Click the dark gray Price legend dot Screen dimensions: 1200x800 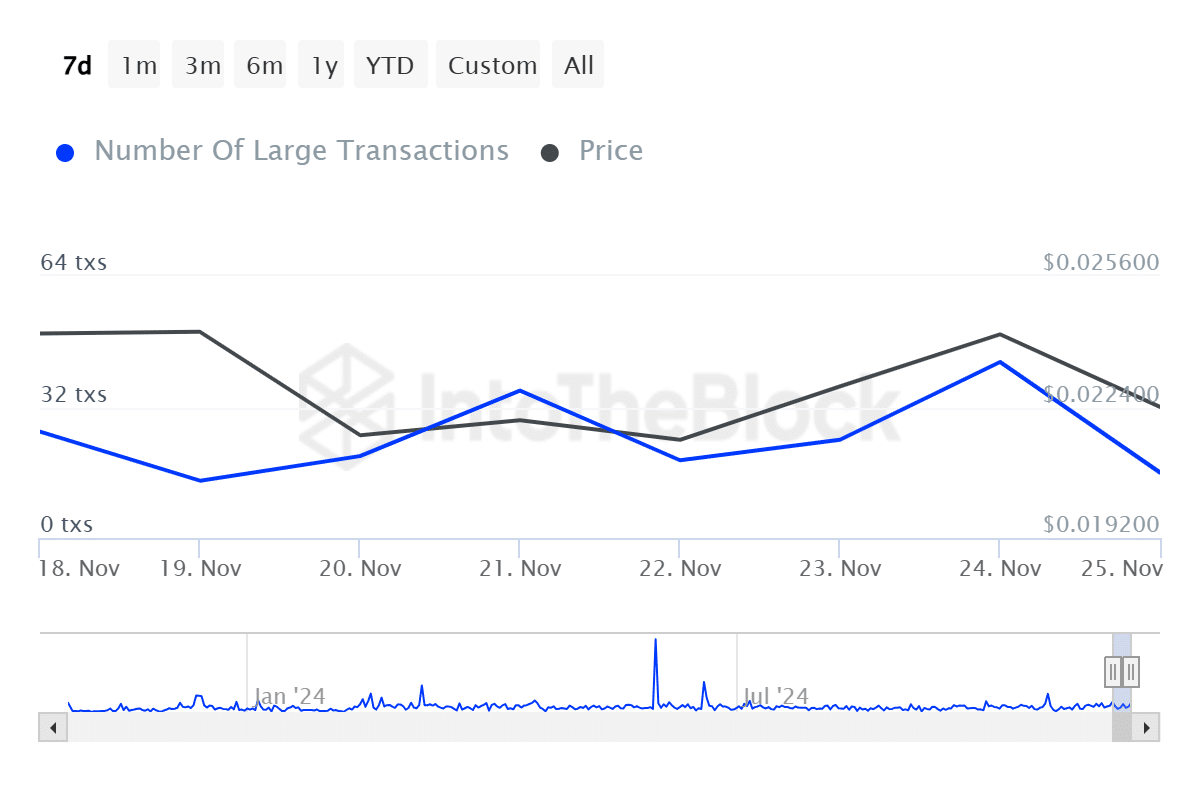tap(550, 153)
